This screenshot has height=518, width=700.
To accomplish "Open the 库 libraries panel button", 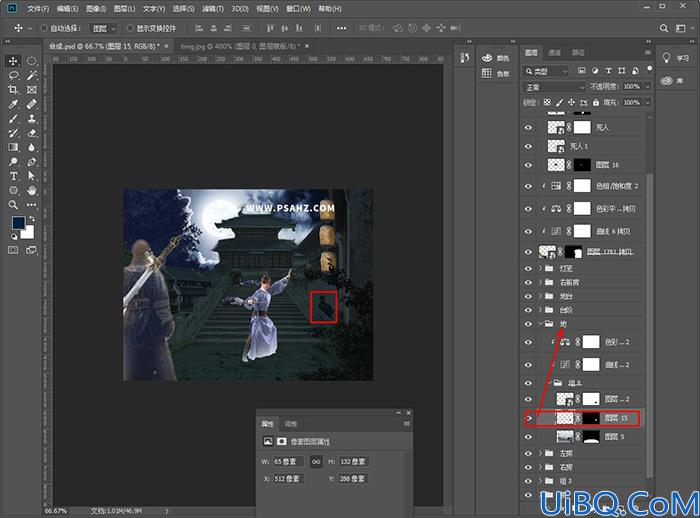I will [673, 81].
